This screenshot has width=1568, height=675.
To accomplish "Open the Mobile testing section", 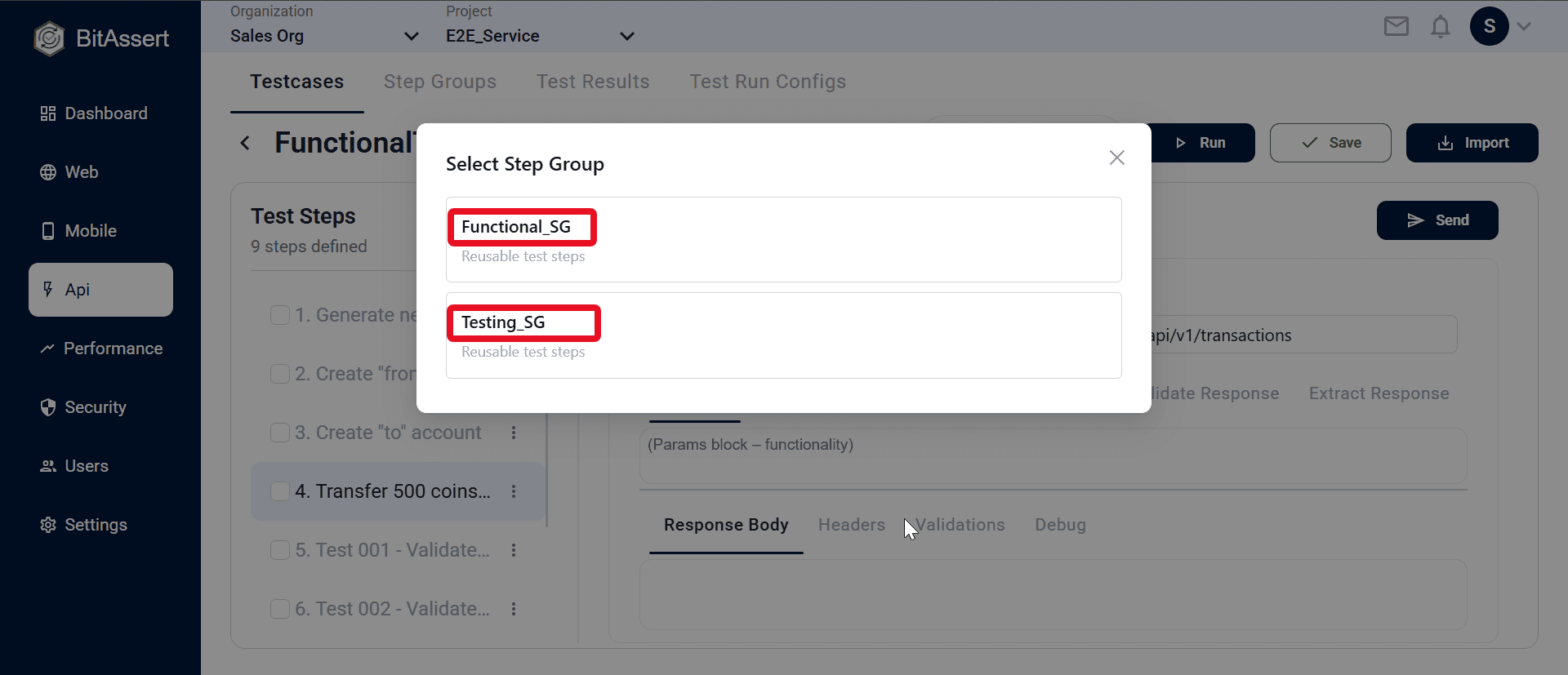I will coord(78,231).
